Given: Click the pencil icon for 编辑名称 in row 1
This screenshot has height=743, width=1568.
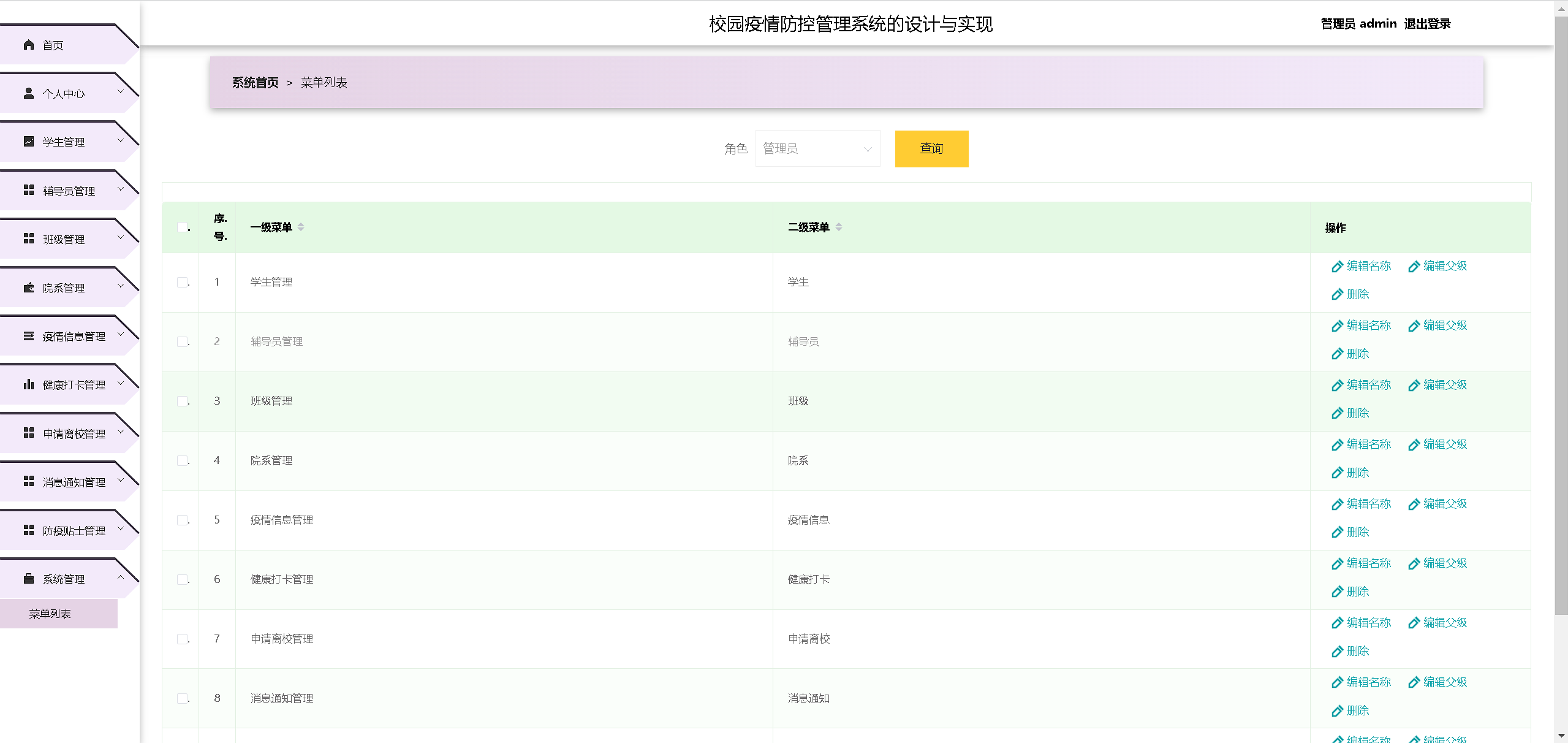Looking at the screenshot, I should click(x=1337, y=267).
